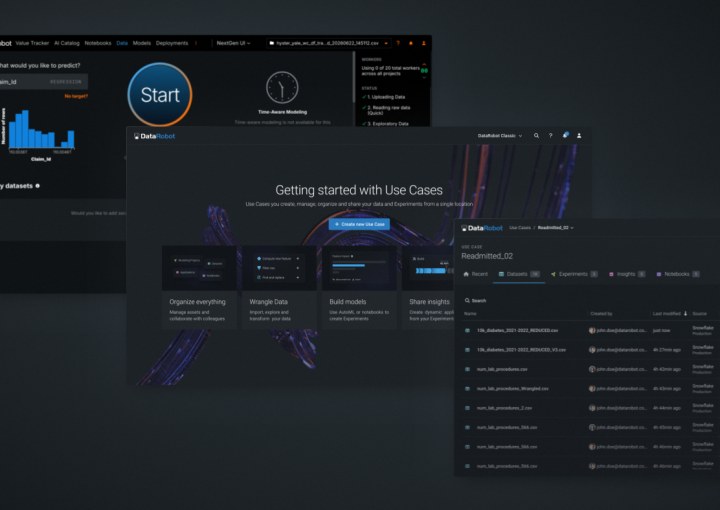Viewport: 720px width, 510px height.
Task: Click the sort arrow beside Last modified
Action: point(686,314)
